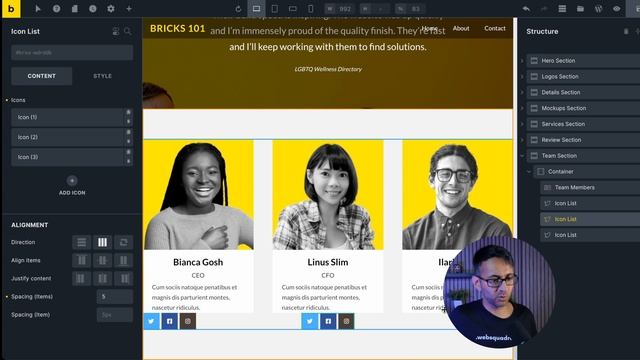
Task: Set Align items to start
Action: coord(82,260)
